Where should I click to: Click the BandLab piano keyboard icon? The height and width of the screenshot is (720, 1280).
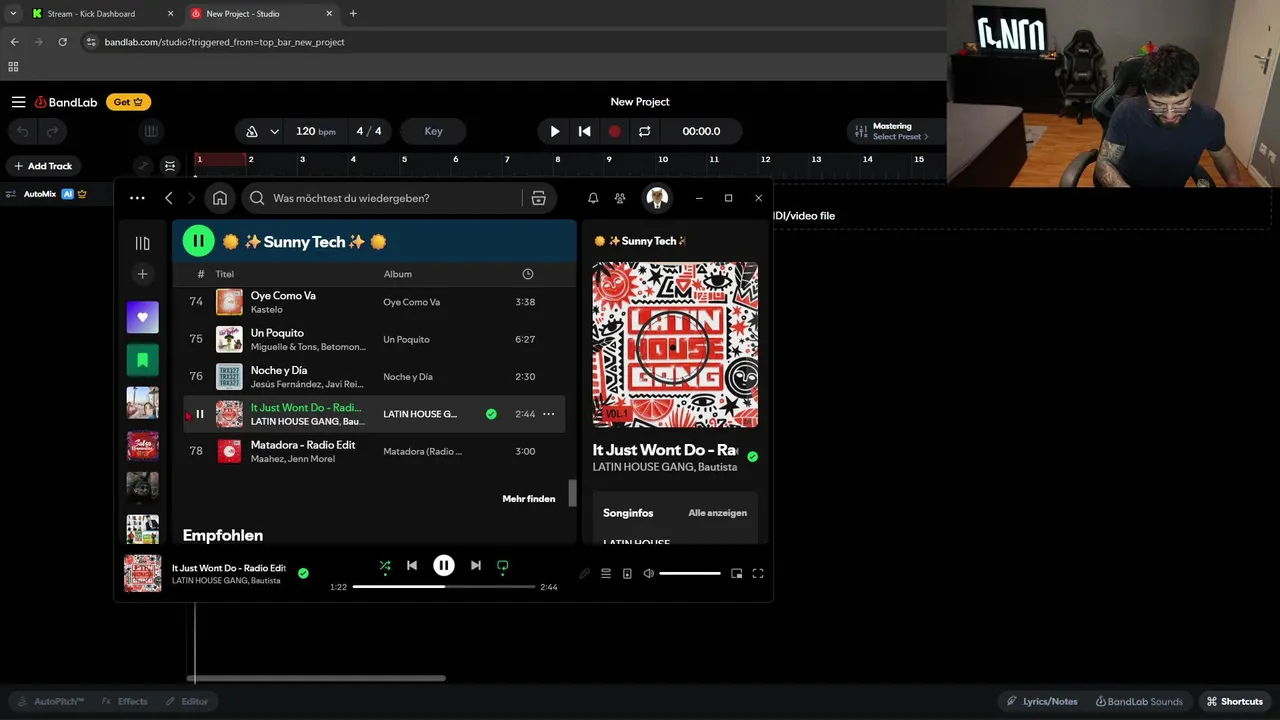pyautogui.click(x=151, y=131)
